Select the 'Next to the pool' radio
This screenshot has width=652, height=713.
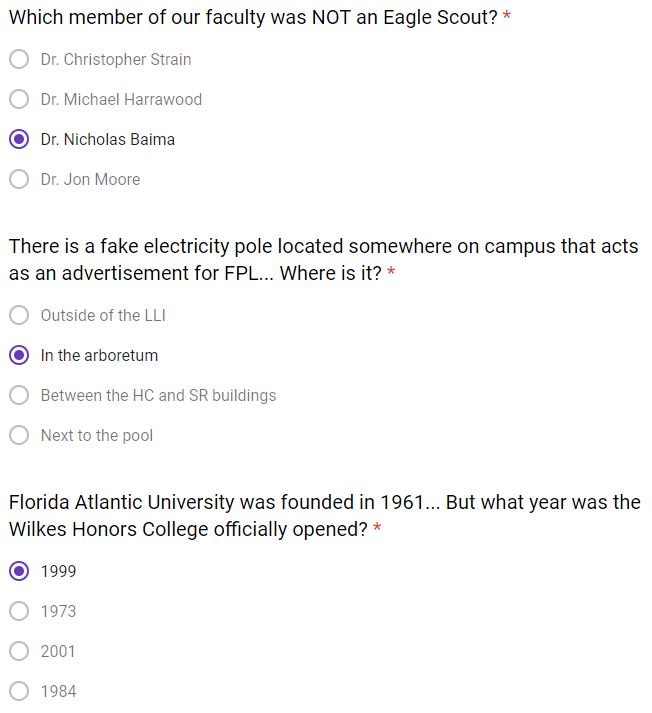[x=19, y=435]
